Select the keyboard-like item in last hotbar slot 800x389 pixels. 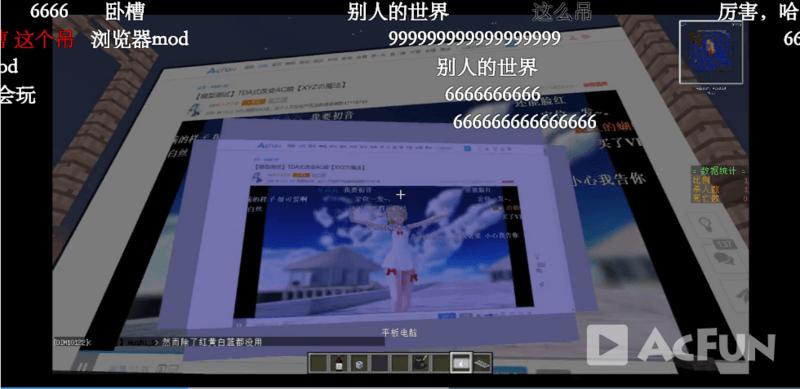tap(481, 363)
